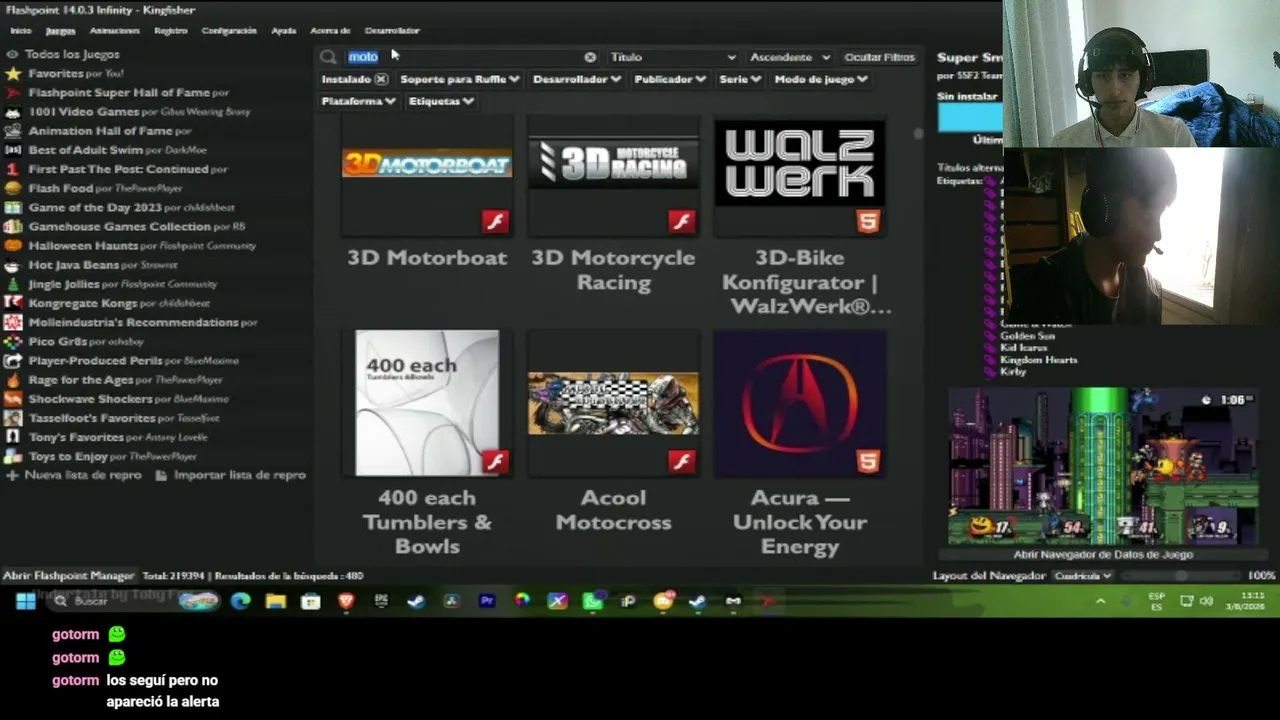Image resolution: width=1280 pixels, height=720 pixels.
Task: Show all games via Todos los Juegos
Action: point(72,54)
